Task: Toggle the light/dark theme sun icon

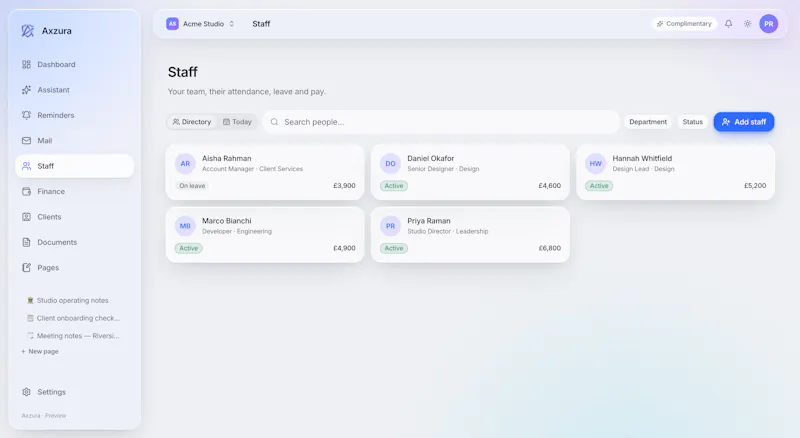Action: [x=747, y=23]
